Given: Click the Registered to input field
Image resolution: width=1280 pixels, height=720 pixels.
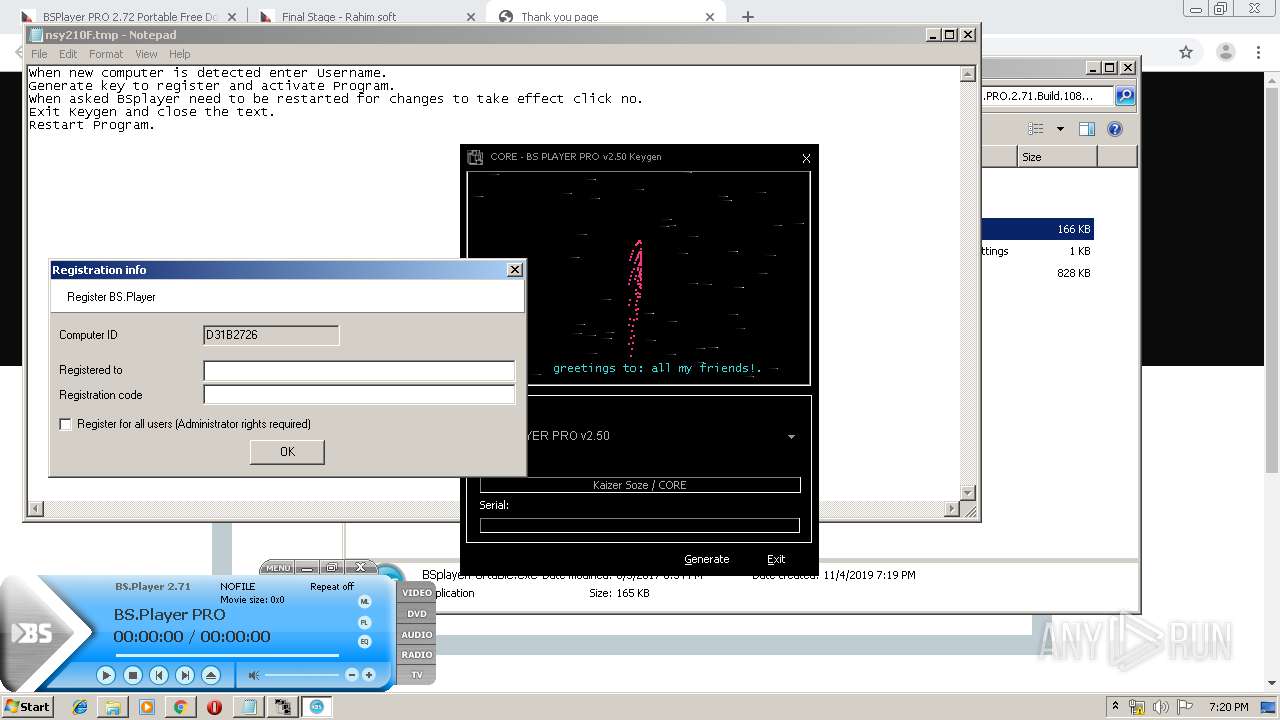Looking at the screenshot, I should tap(359, 370).
